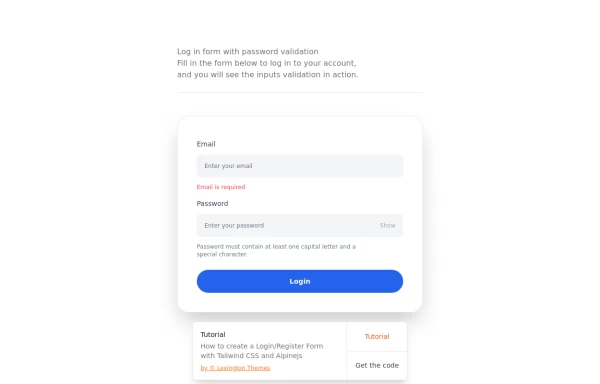Click the "Fill in the form below" text line
The height and width of the screenshot is (384, 600).
pos(266,63)
